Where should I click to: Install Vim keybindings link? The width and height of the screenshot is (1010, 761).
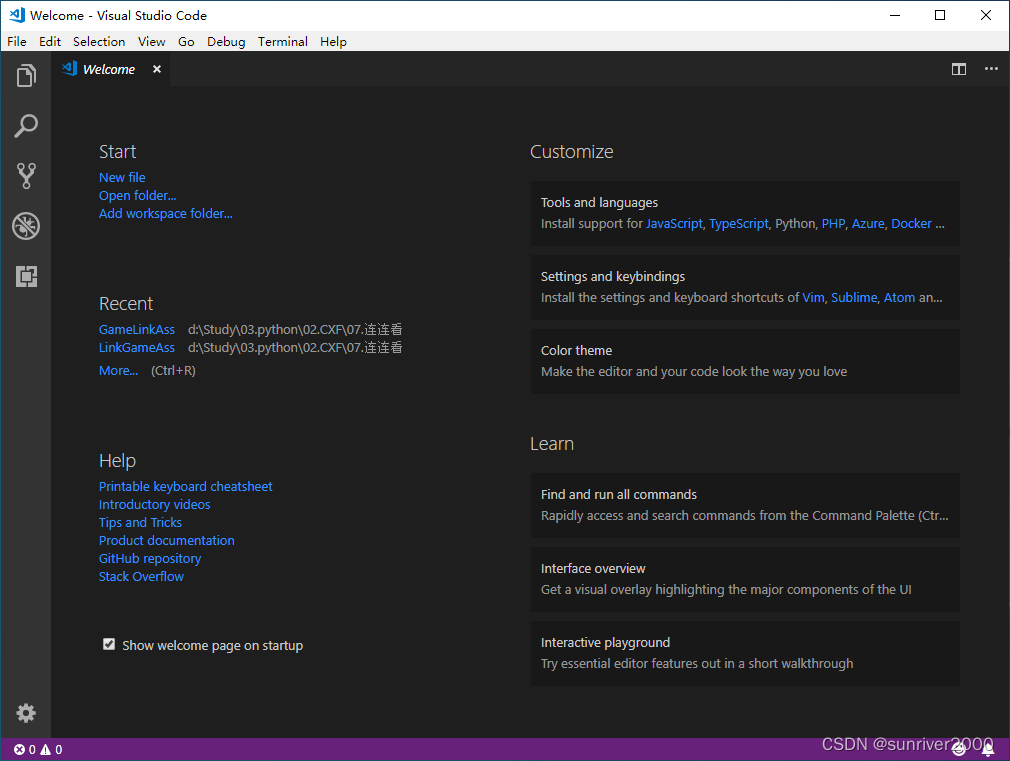click(813, 298)
